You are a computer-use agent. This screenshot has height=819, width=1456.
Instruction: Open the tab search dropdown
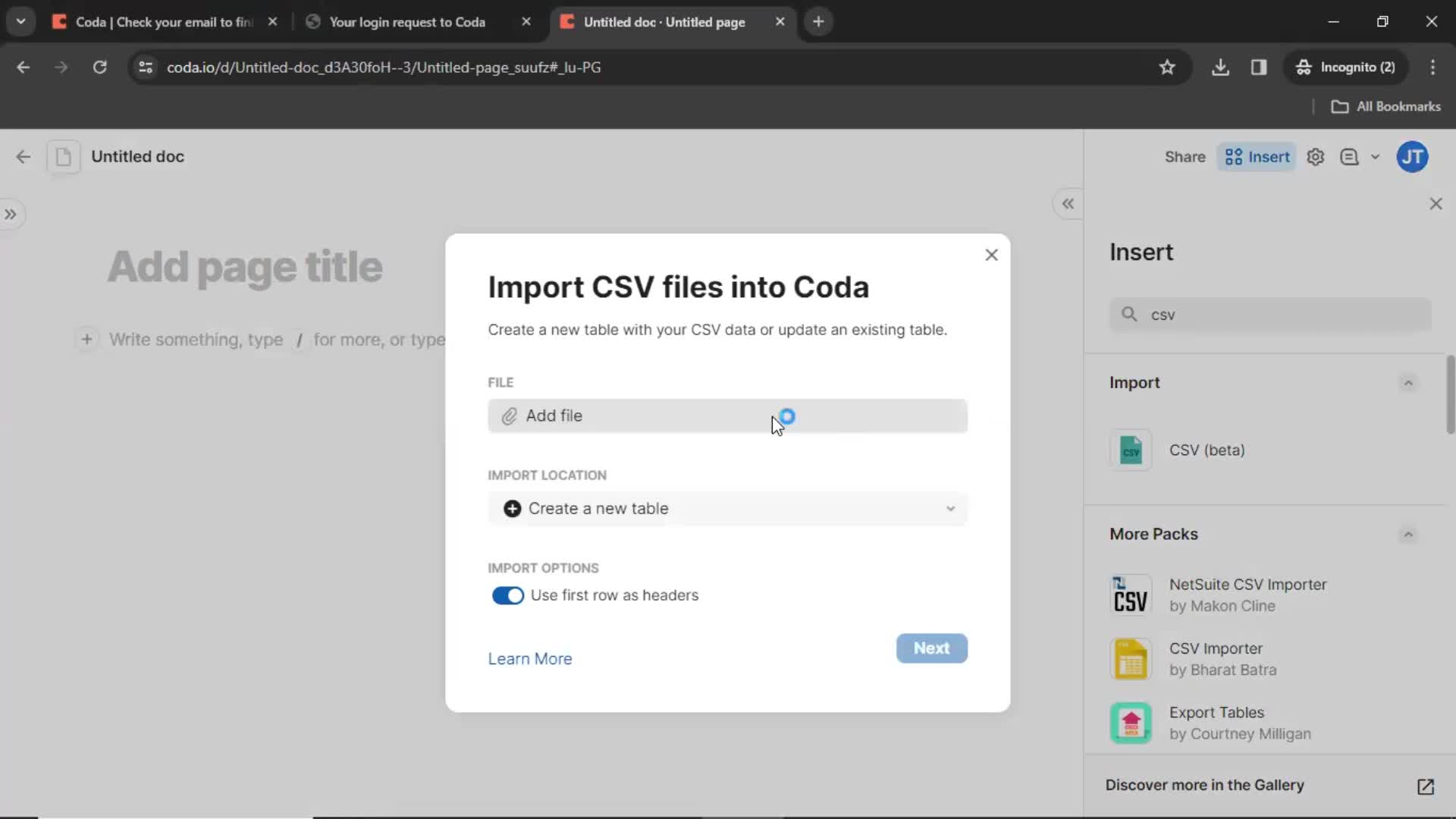click(20, 22)
